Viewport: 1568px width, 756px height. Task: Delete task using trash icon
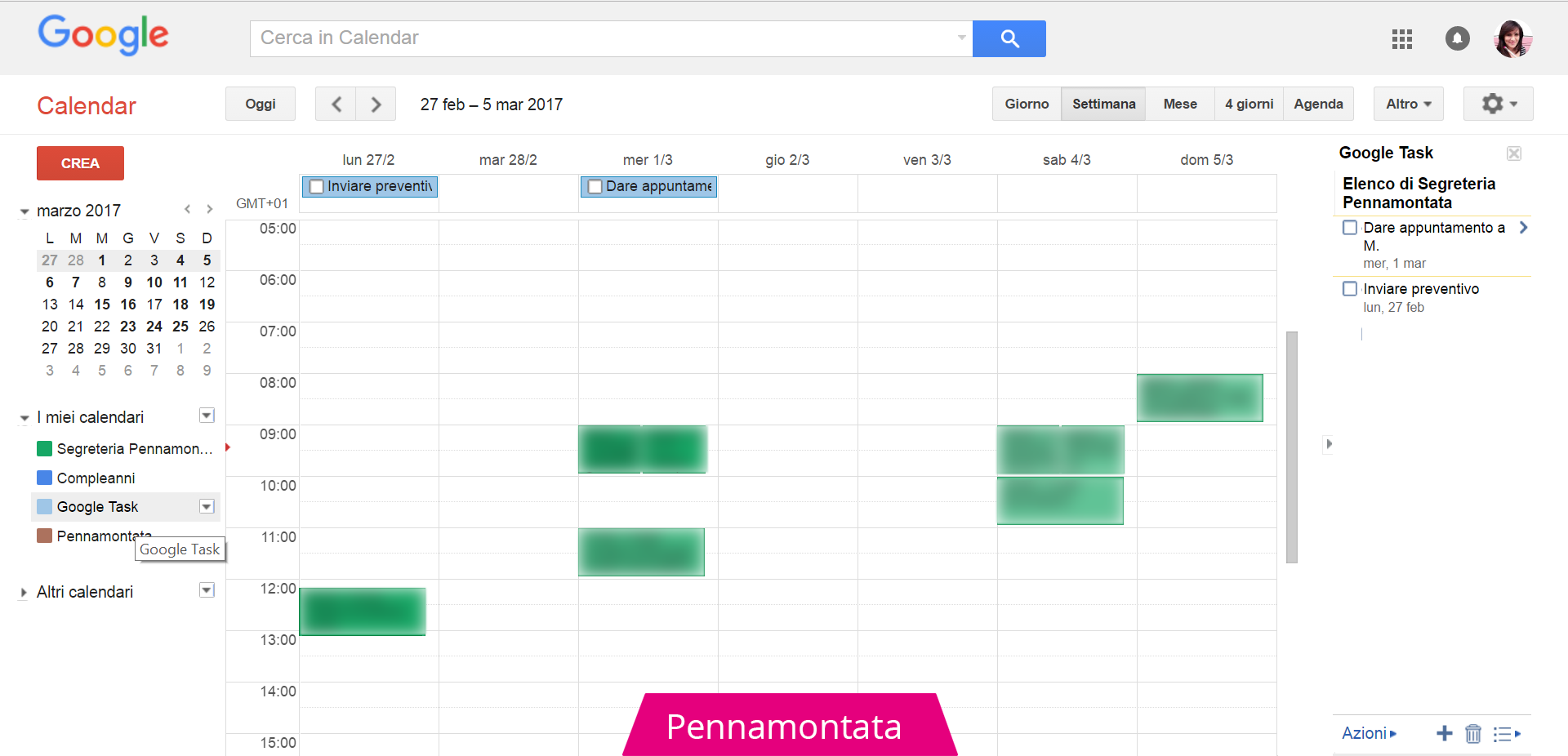[x=1472, y=734]
